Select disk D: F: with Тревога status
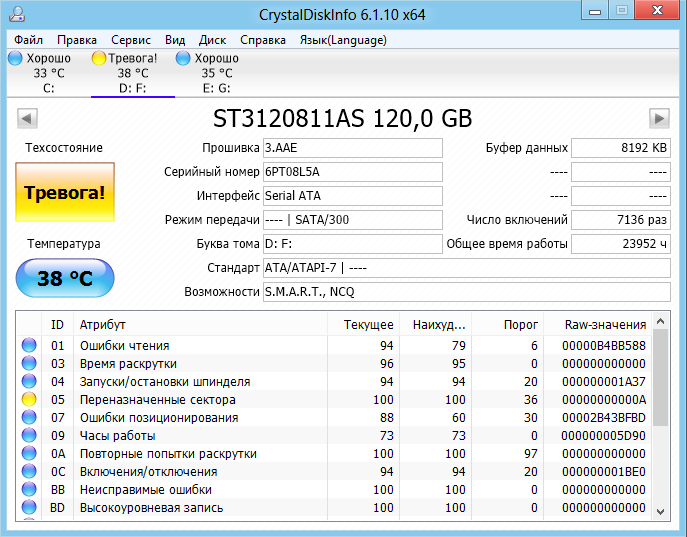Screen dimensions: 687x537 (x=132, y=73)
